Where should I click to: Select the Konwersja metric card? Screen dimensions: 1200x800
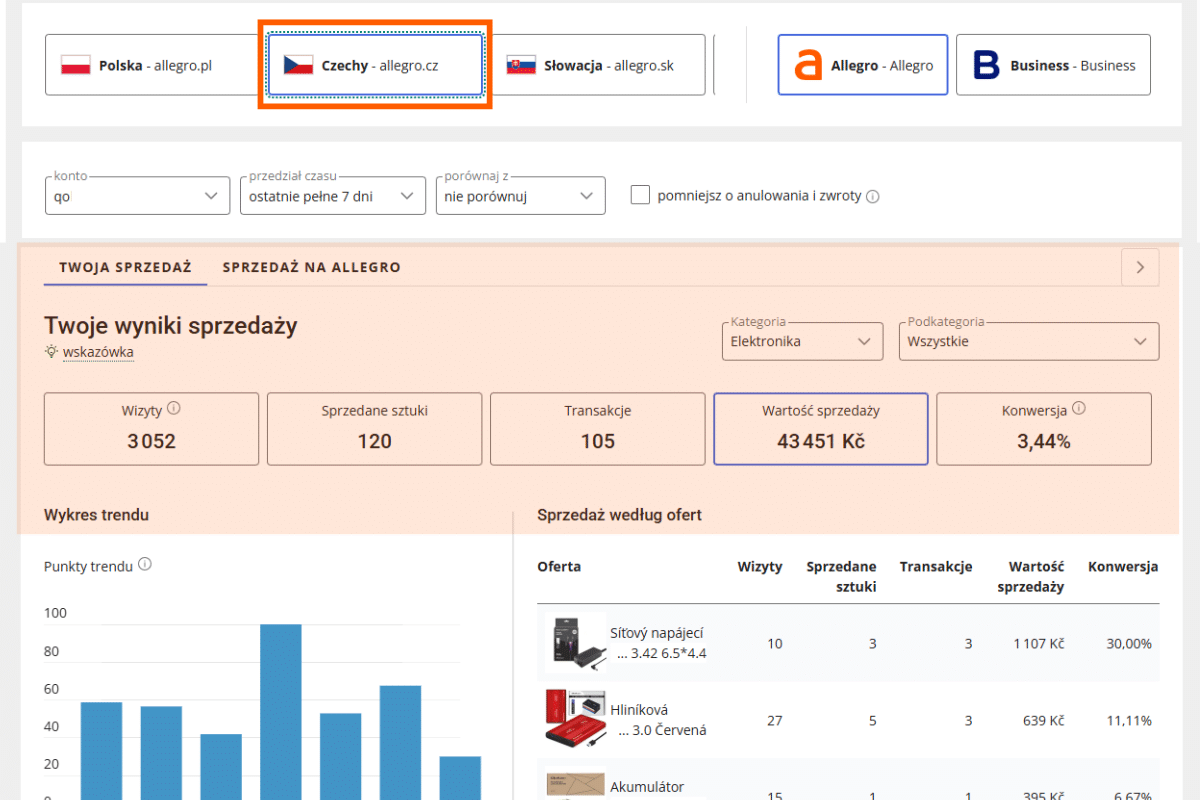click(x=1044, y=429)
